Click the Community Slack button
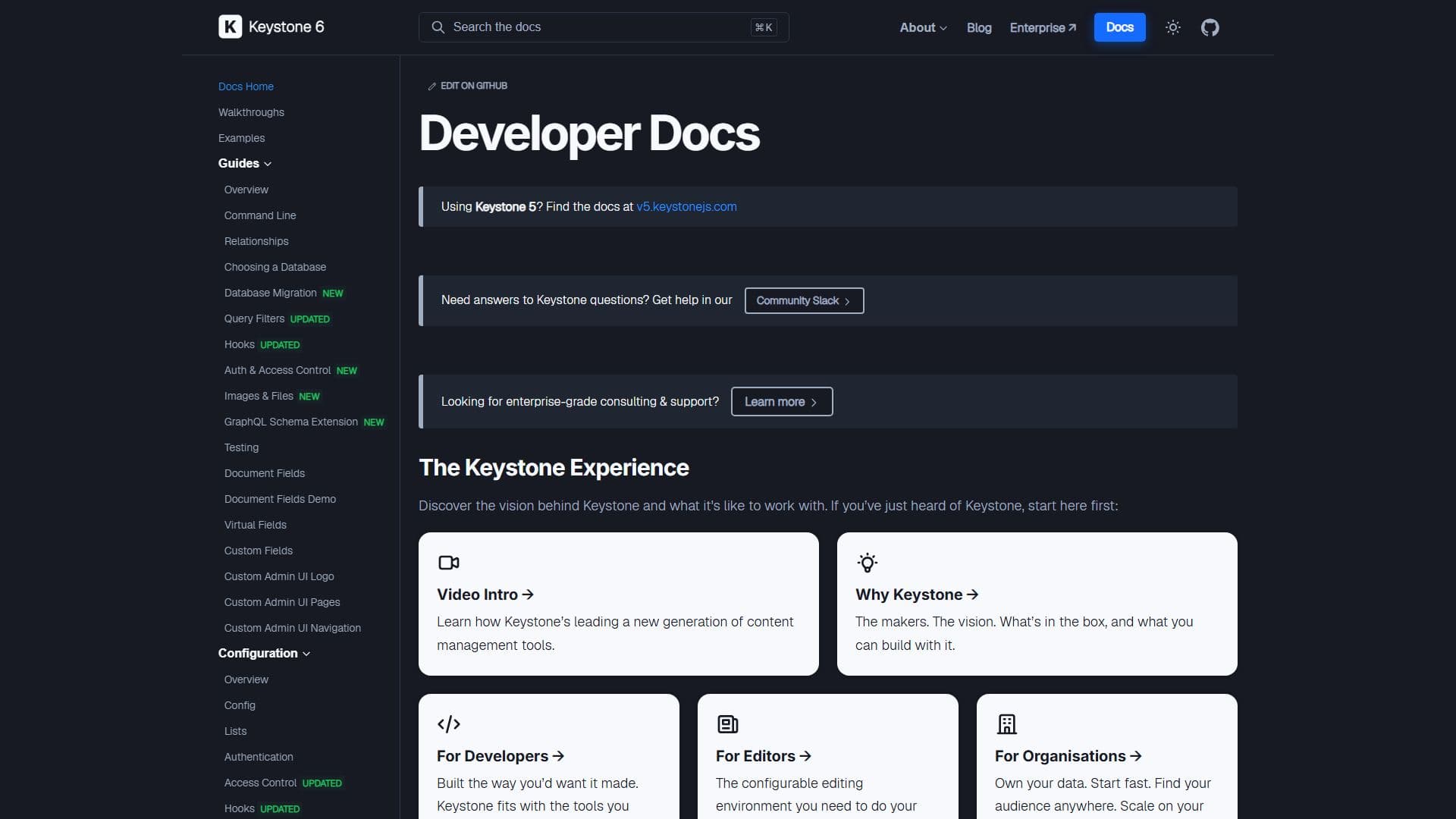The height and width of the screenshot is (819, 1456). [x=804, y=300]
